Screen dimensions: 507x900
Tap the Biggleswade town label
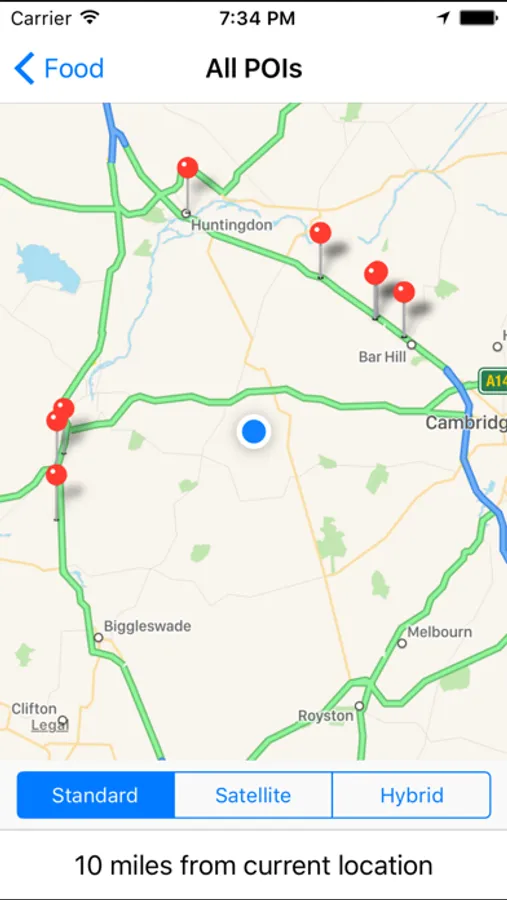[147, 626]
